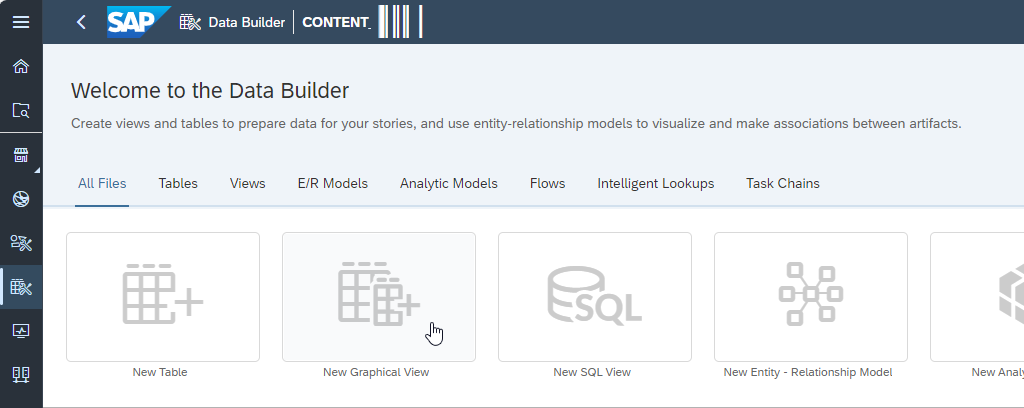Switch to the Tables tab

click(178, 184)
